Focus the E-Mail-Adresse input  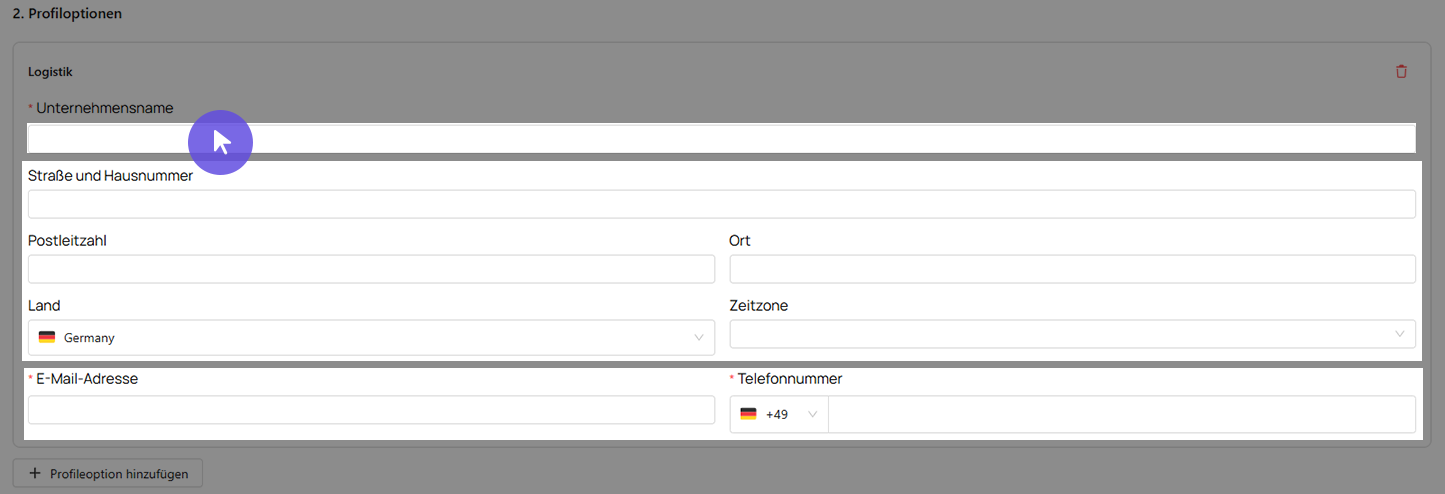point(371,410)
